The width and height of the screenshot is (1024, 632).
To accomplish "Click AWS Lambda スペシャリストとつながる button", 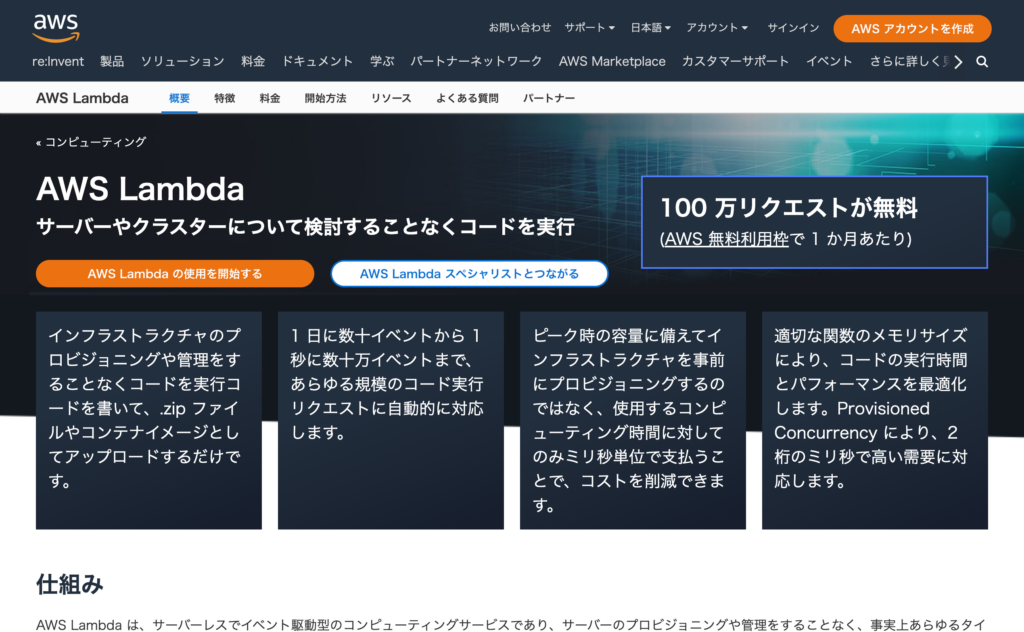I will (469, 274).
